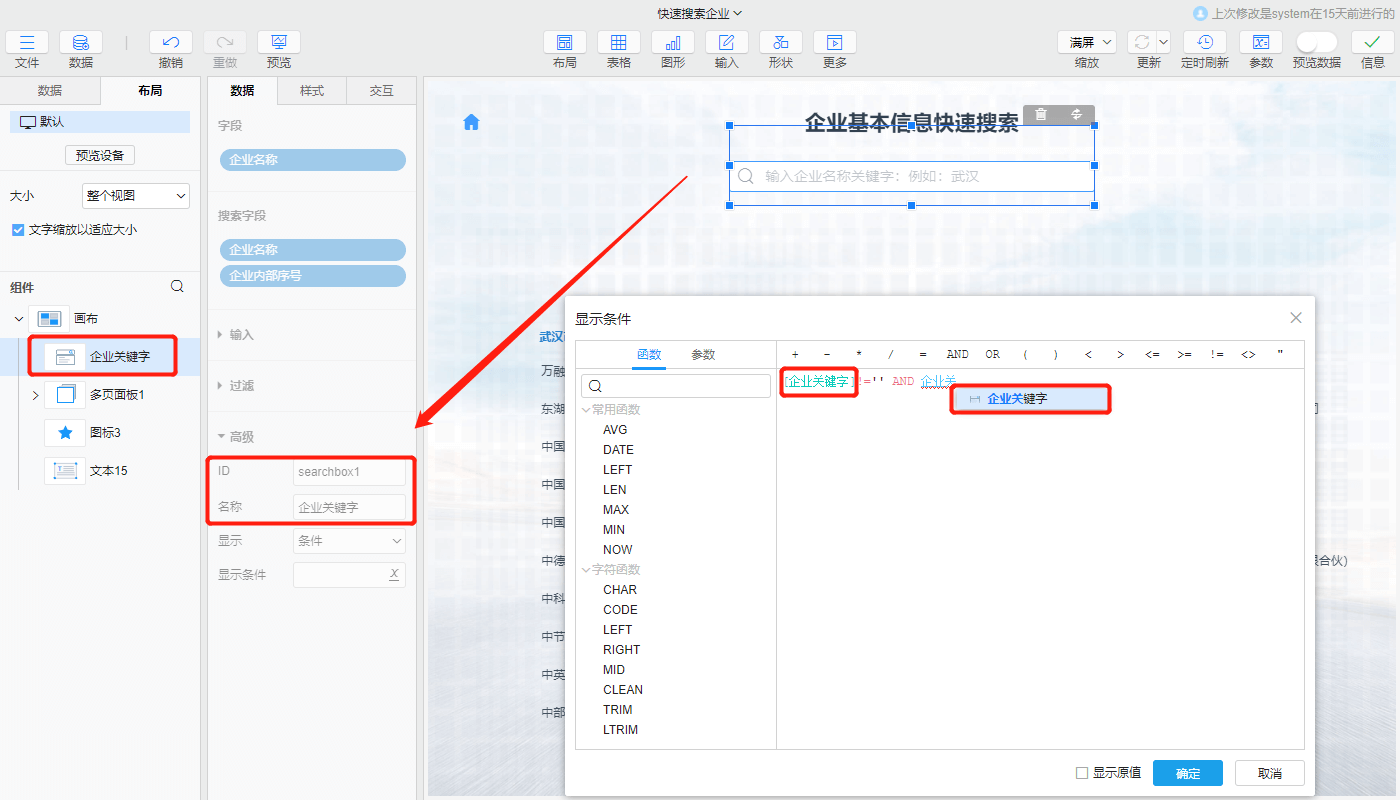The width and height of the screenshot is (1400, 800).
Task: Select 企业关键字 autocomplete suggestion
Action: pyautogui.click(x=1030, y=399)
